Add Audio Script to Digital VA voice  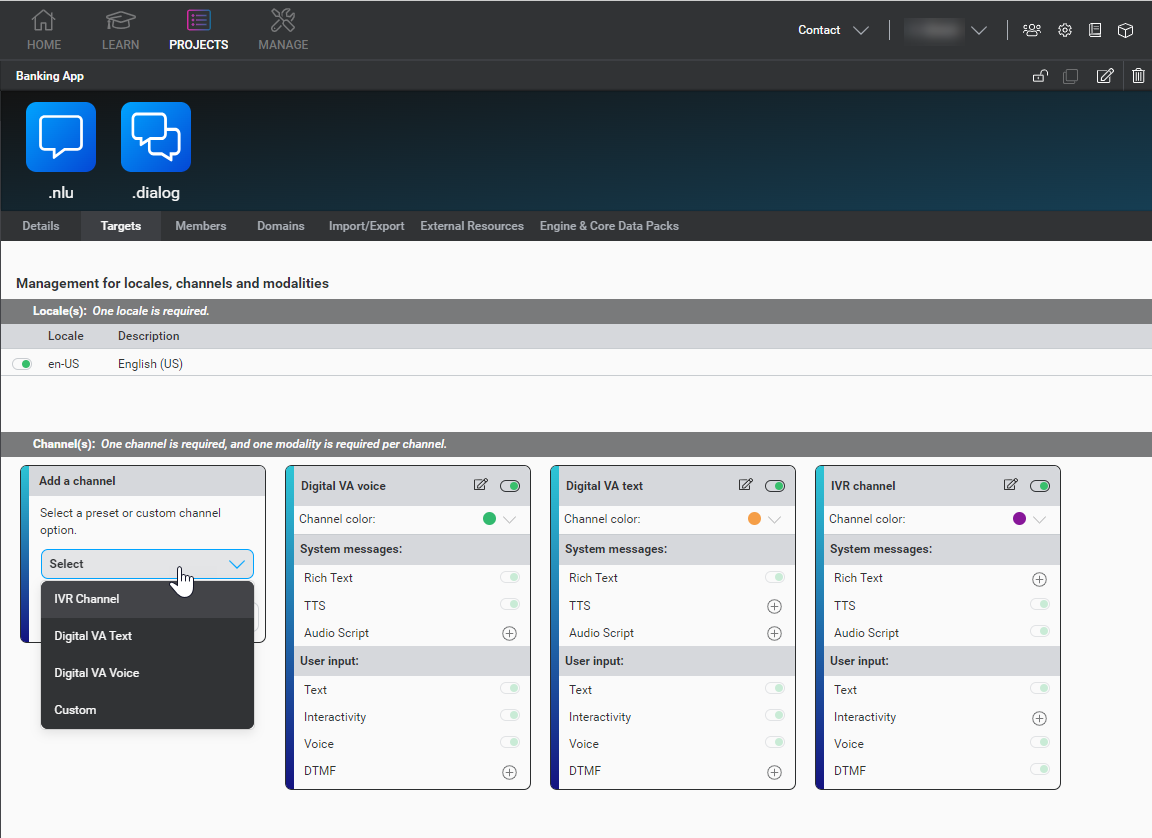509,633
